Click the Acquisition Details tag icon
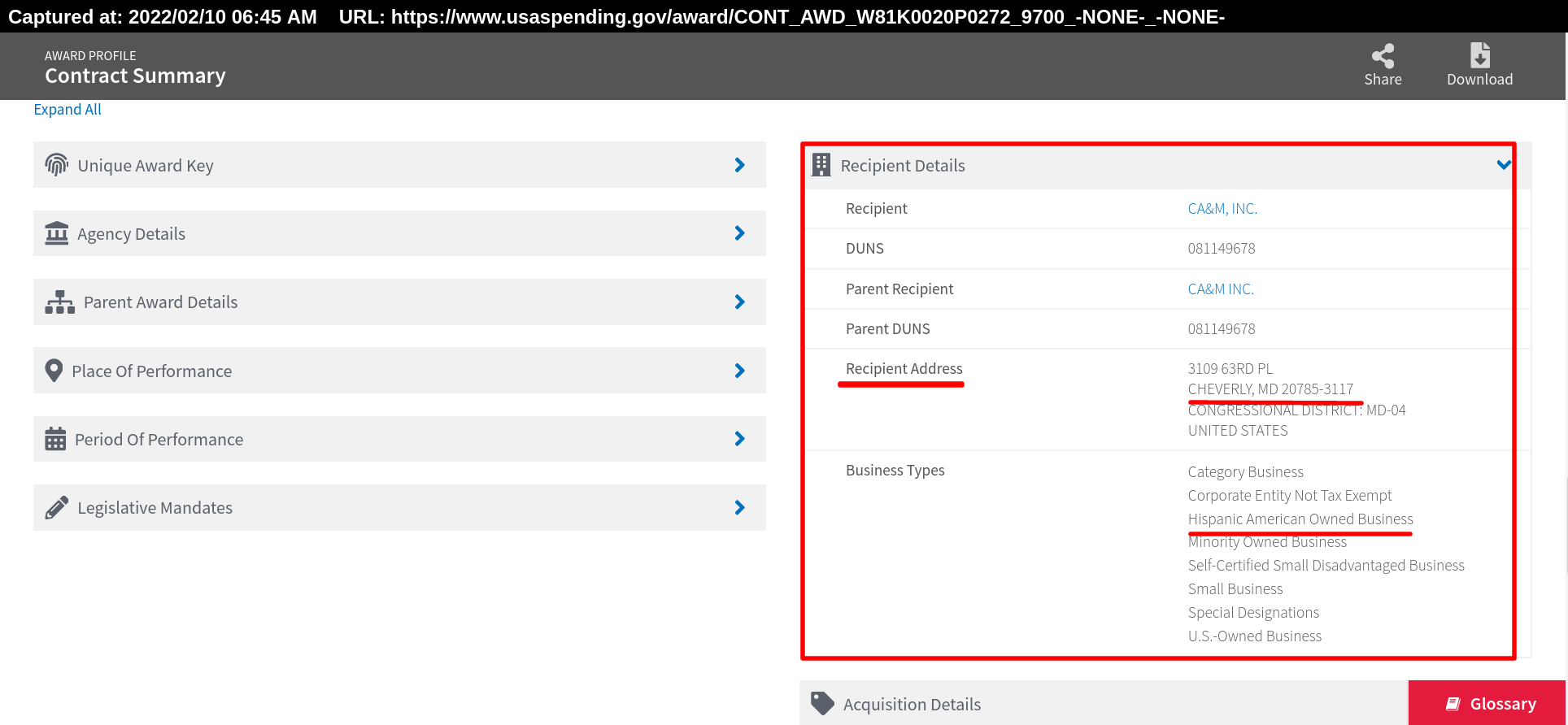The height and width of the screenshot is (725, 1568). click(822, 704)
